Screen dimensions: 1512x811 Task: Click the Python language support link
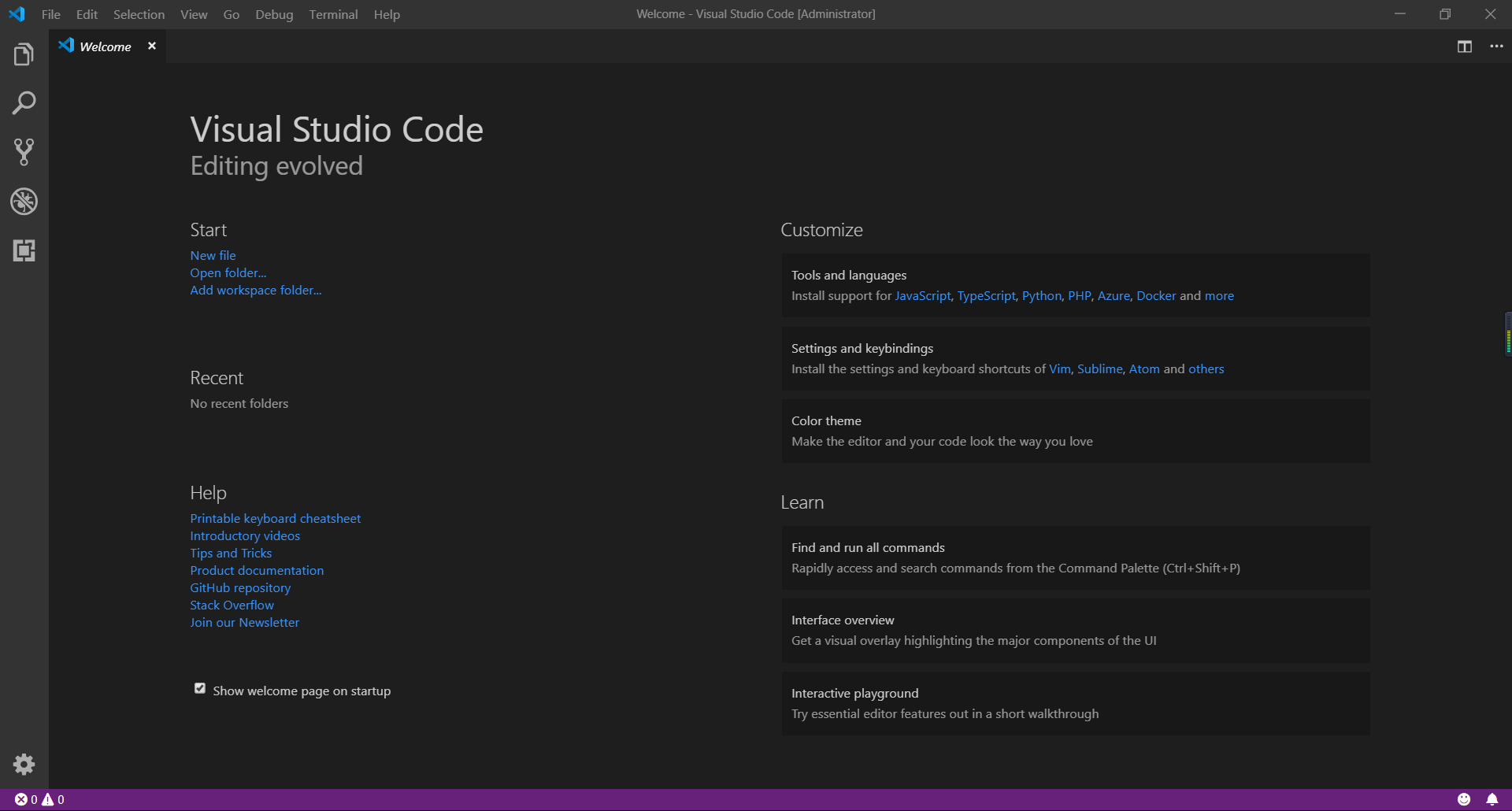(1041, 295)
